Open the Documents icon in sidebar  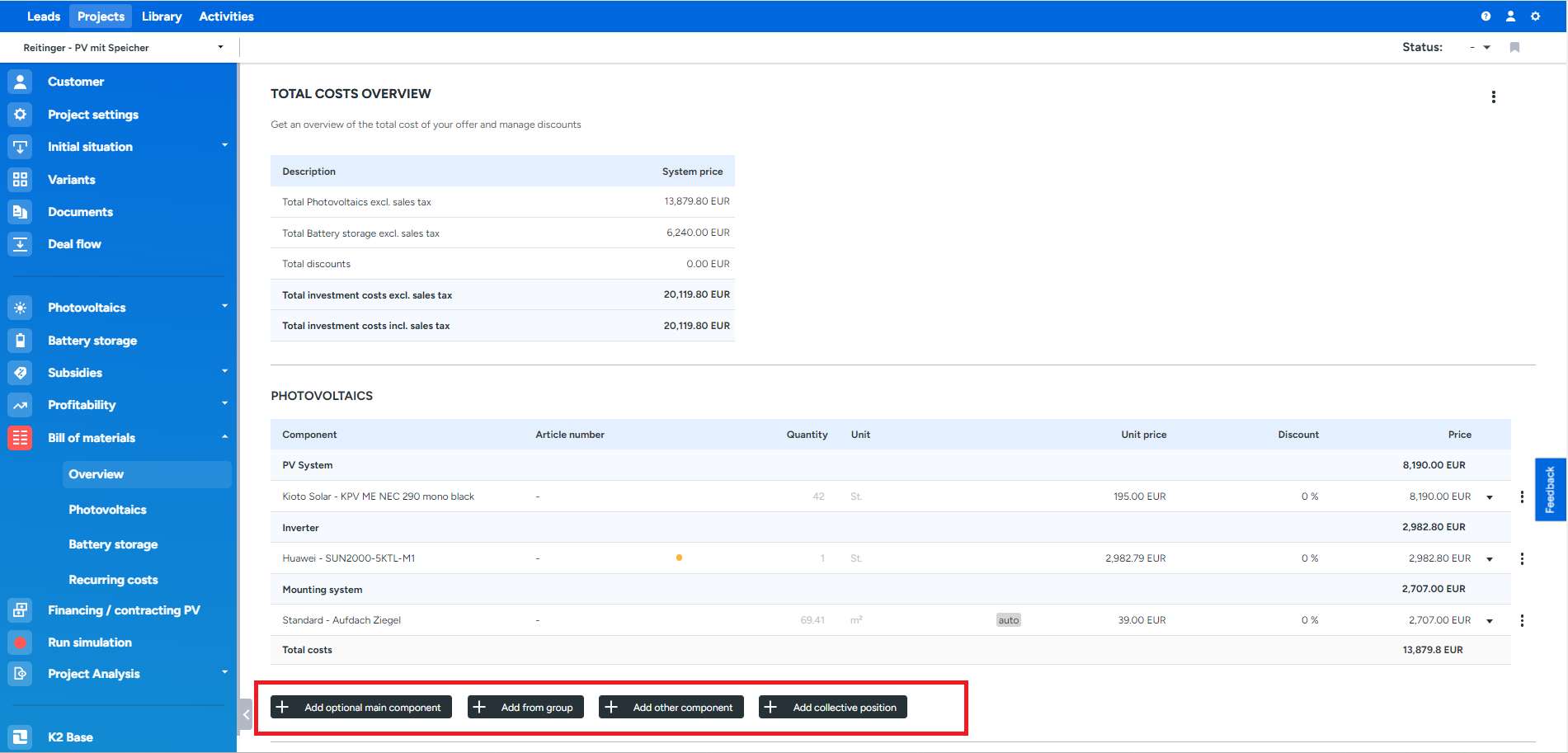pos(20,212)
